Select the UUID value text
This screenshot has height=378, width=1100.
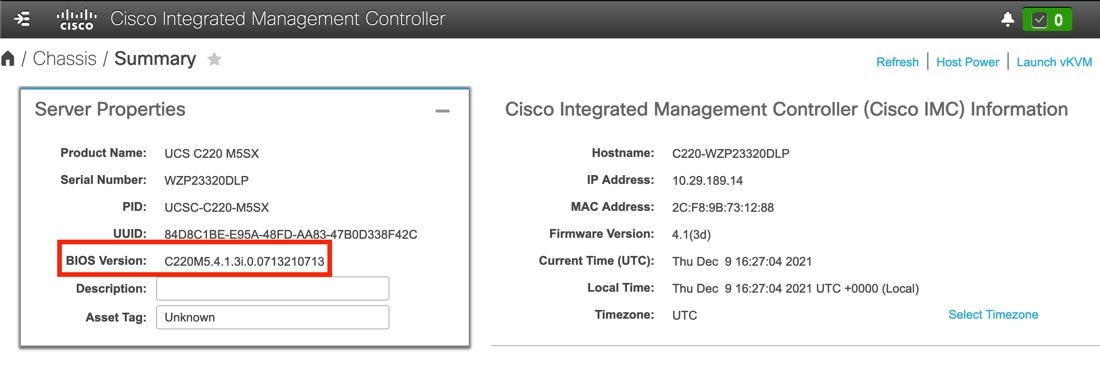[290, 234]
